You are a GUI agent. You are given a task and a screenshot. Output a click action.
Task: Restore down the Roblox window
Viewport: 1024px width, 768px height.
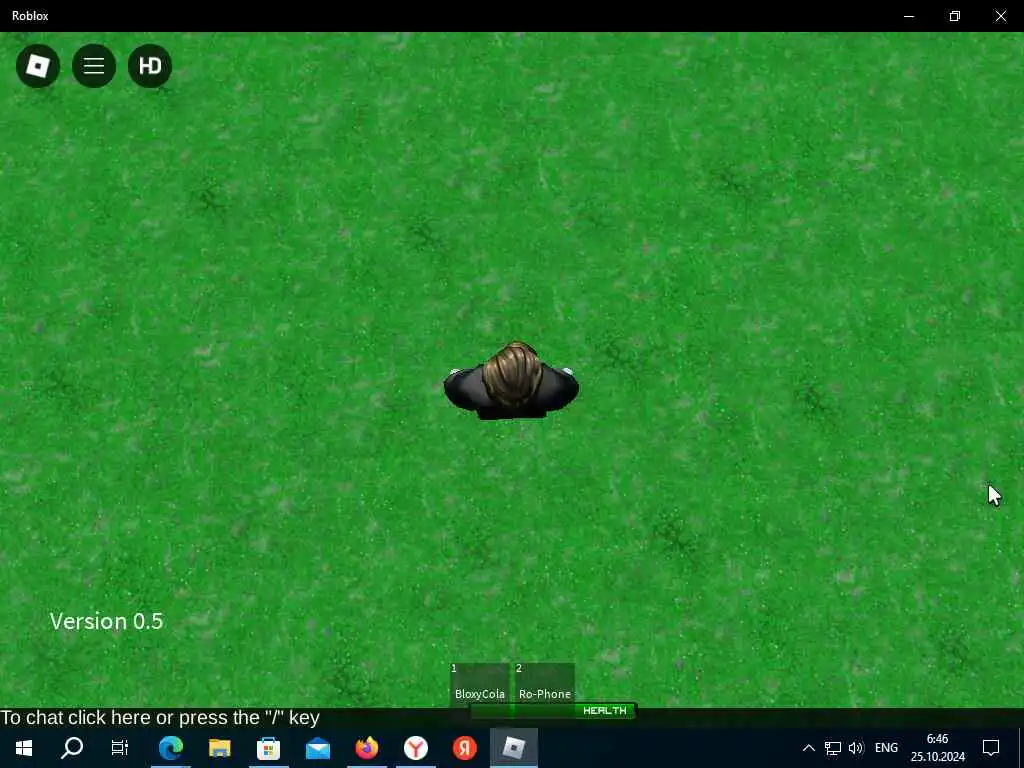[x=955, y=16]
